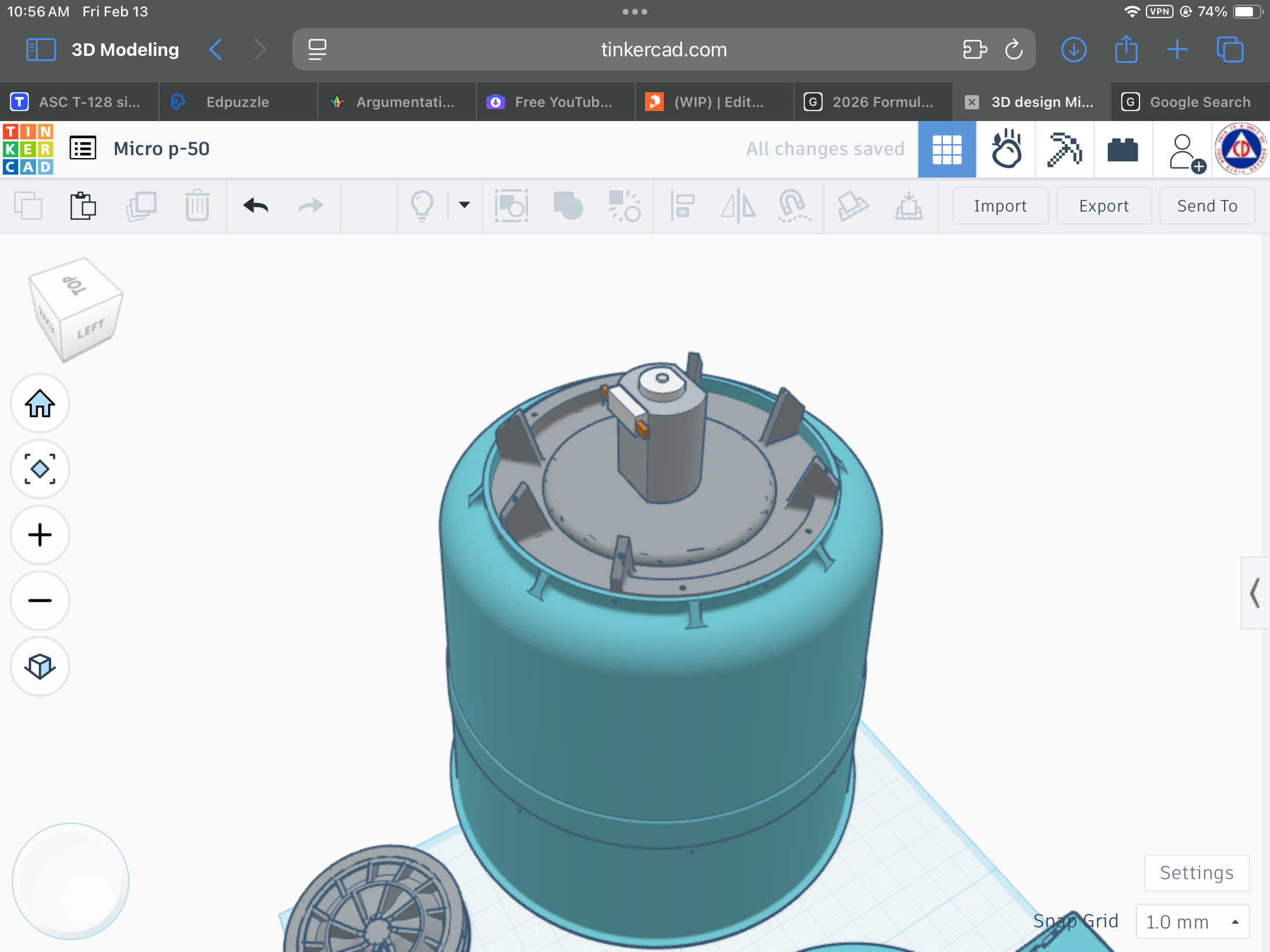Click the Copy toolbar icon
Viewport: 1270px width, 952px height.
[28, 206]
